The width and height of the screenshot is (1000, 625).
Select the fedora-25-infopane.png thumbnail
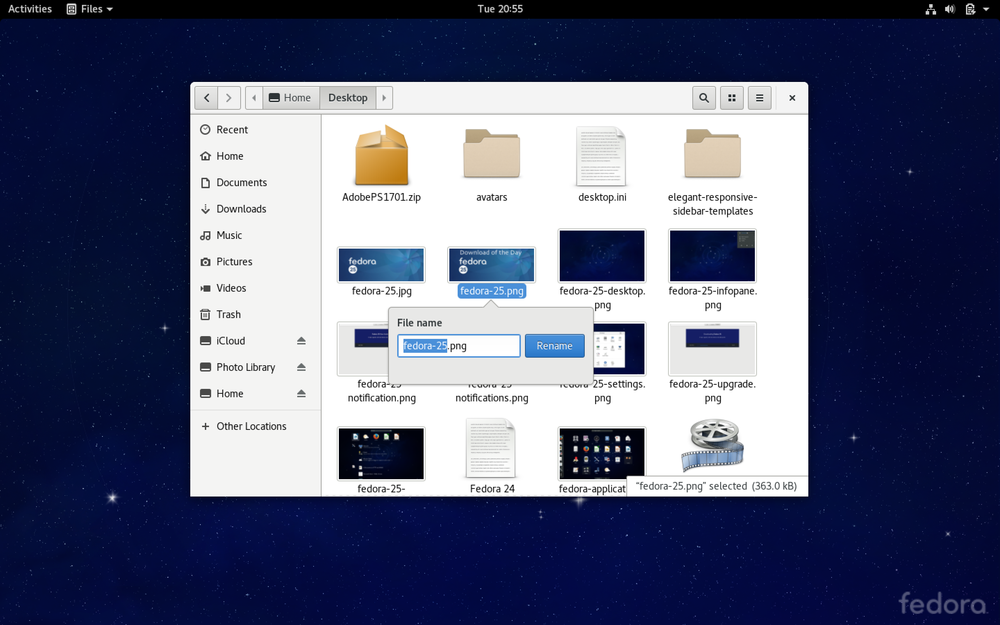click(712, 256)
